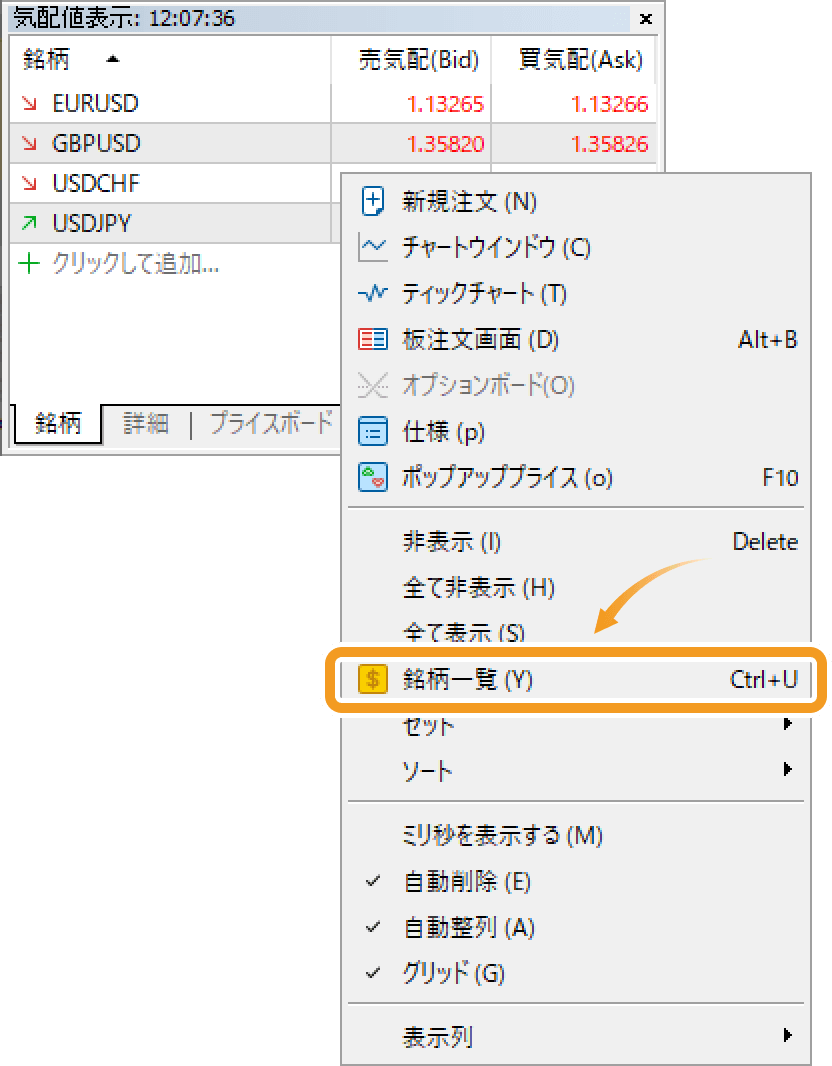Choose ティックチャート (T) menu entry
832x1066 pixels.
coord(576,293)
